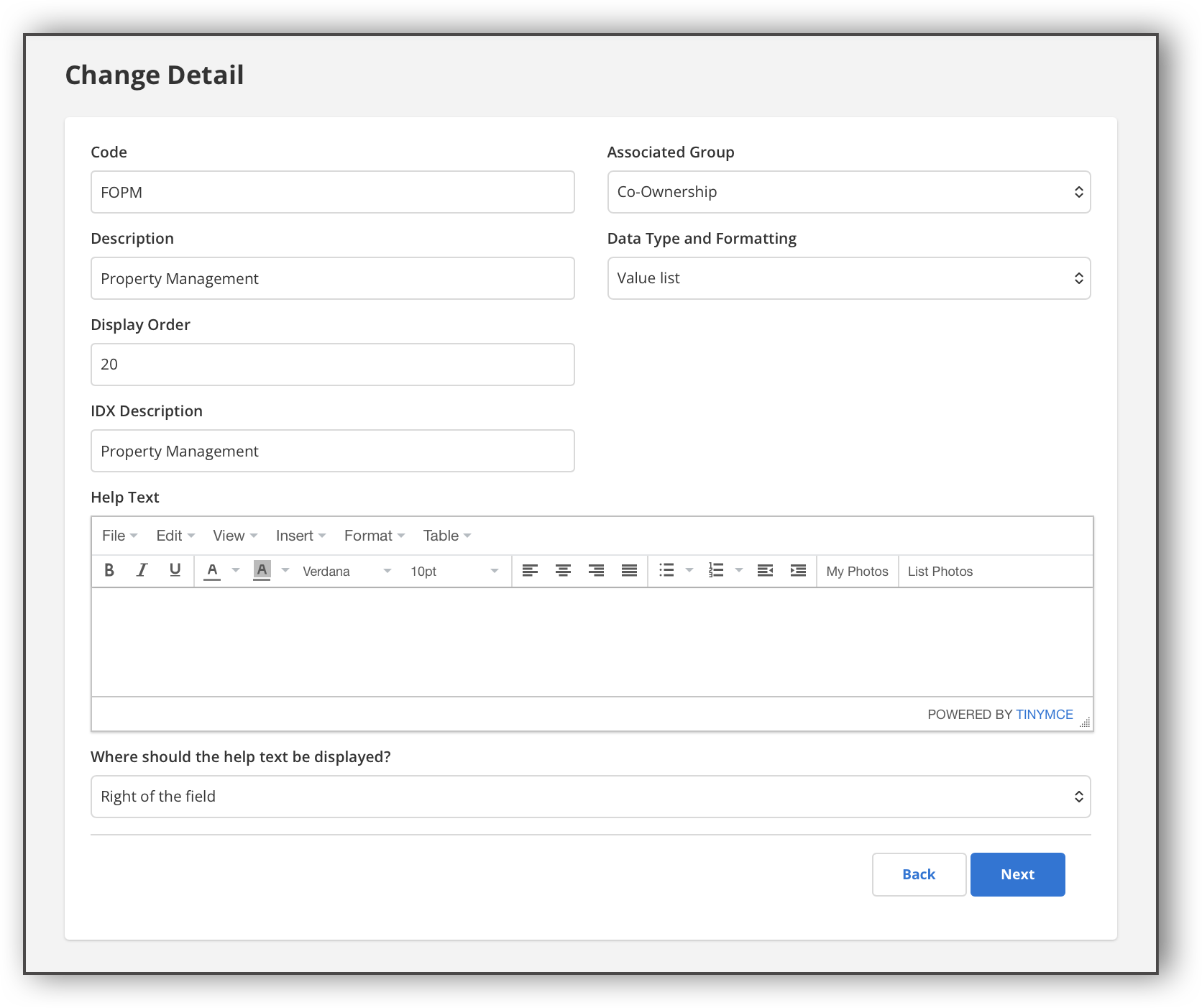Grab the editor resize handle corner
This screenshot has width=1202, height=1008.
(1085, 723)
